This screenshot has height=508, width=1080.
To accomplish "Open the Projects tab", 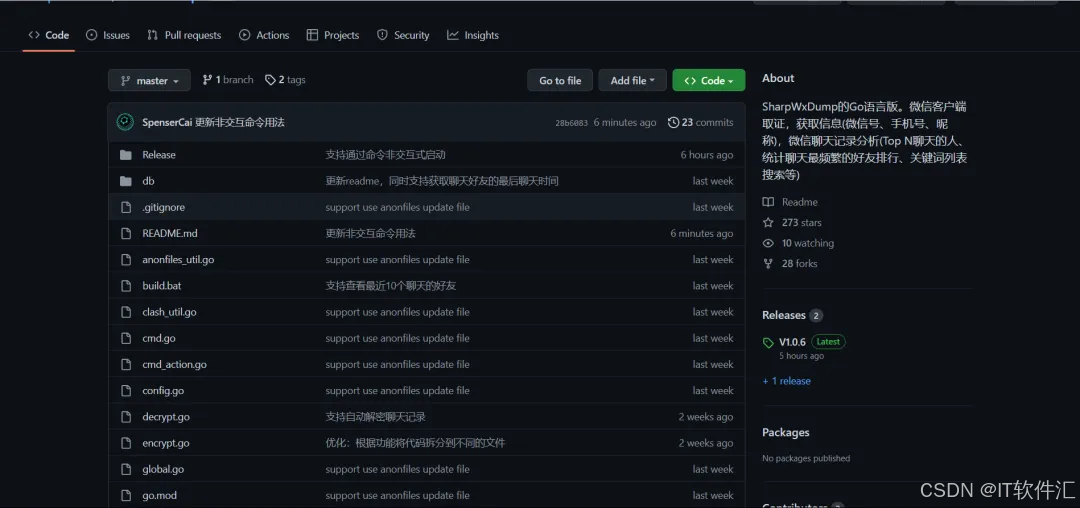I will coord(333,35).
